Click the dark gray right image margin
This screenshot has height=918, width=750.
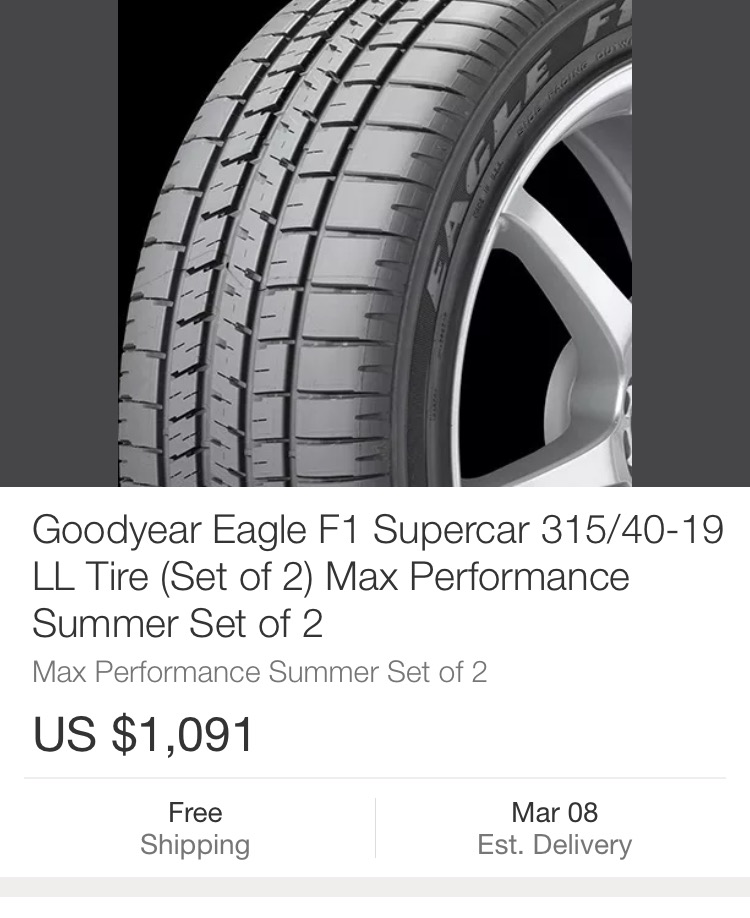691,243
